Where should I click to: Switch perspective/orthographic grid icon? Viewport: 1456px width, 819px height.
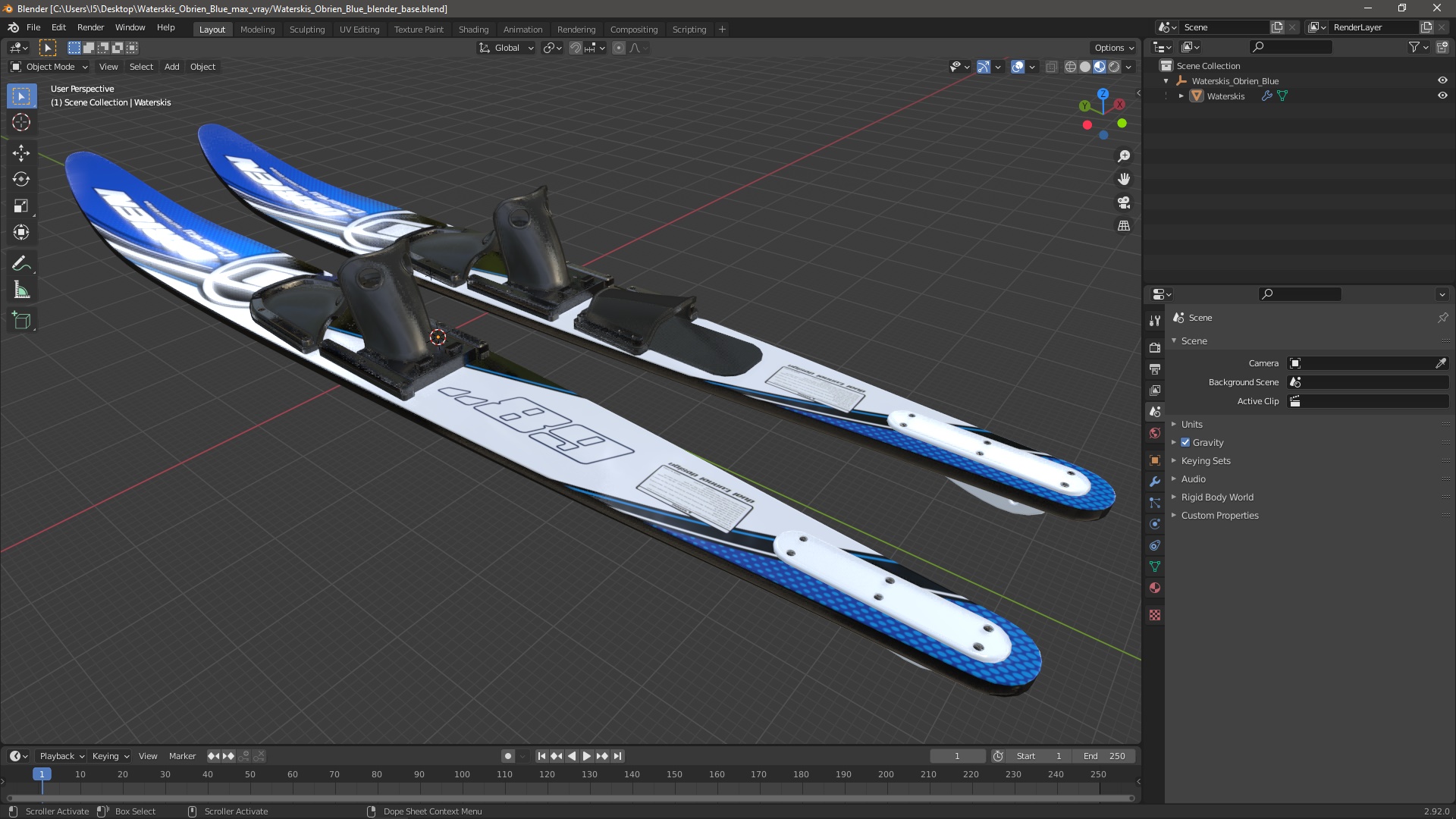coord(1124,226)
